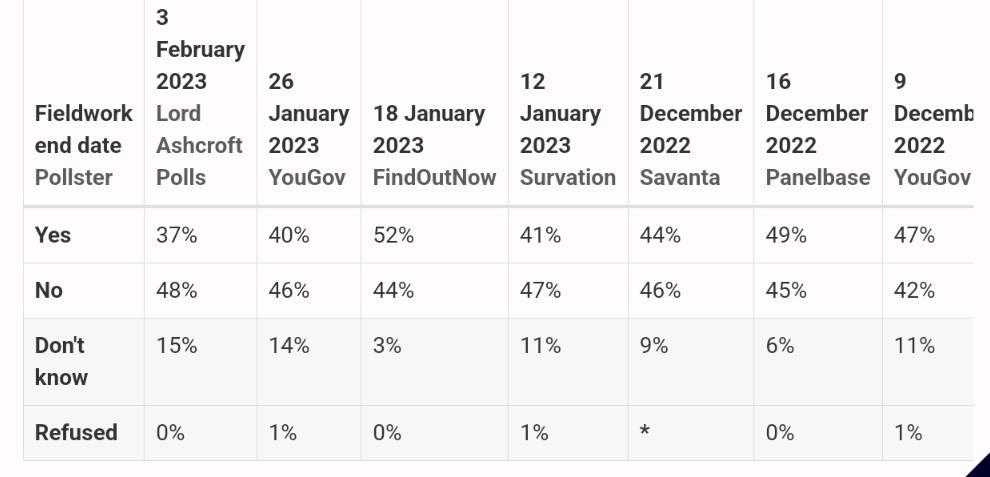Click the Refused row label
The height and width of the screenshot is (477, 990).
point(76,433)
